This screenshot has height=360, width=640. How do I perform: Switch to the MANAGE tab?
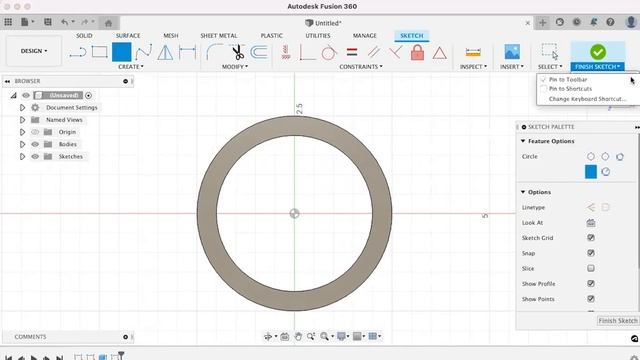pos(364,36)
